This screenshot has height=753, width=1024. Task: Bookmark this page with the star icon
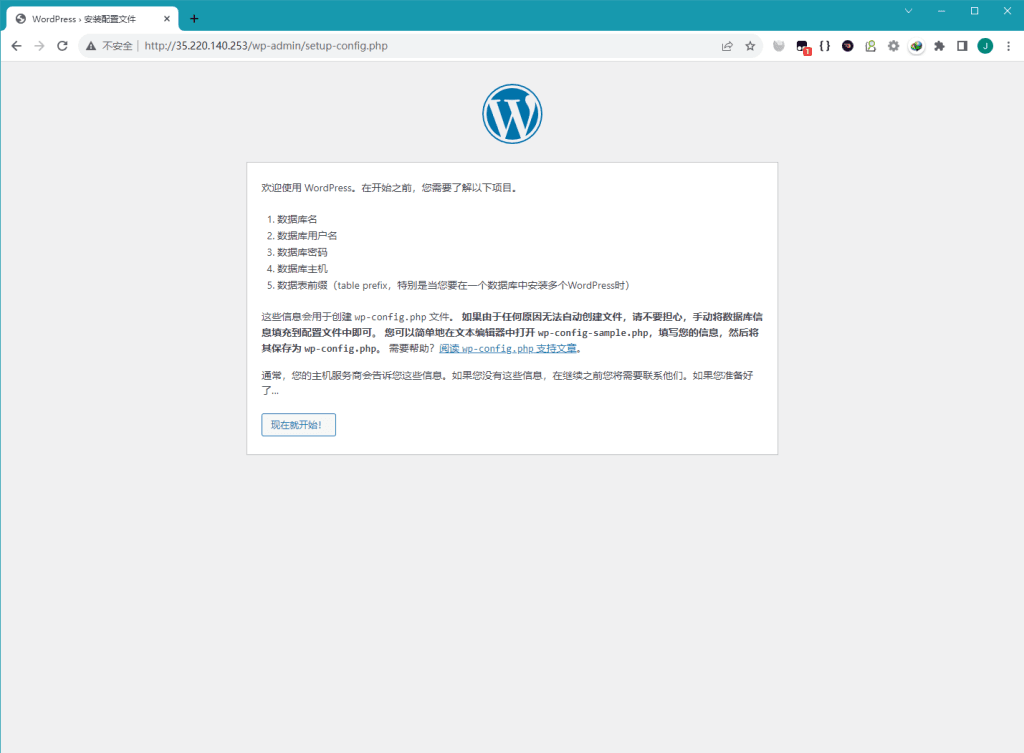pyautogui.click(x=750, y=46)
